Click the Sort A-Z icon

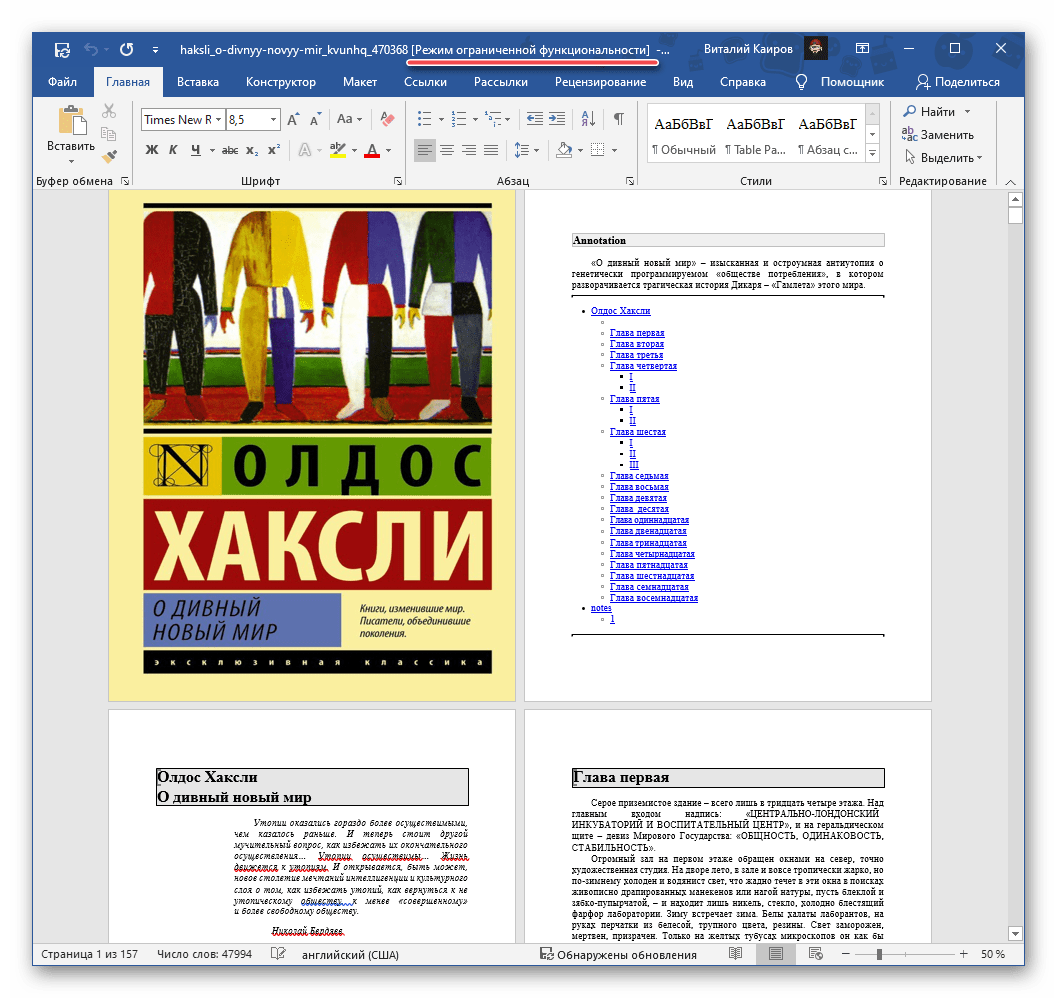(588, 119)
